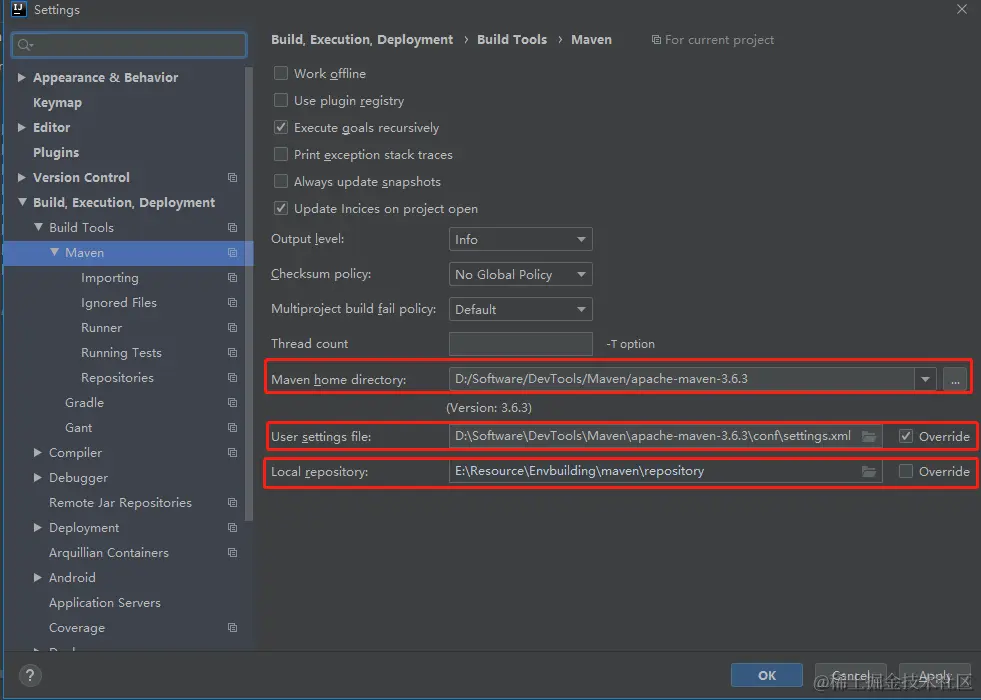Expand the Editor section
This screenshot has height=700, width=981.
pyautogui.click(x=21, y=128)
